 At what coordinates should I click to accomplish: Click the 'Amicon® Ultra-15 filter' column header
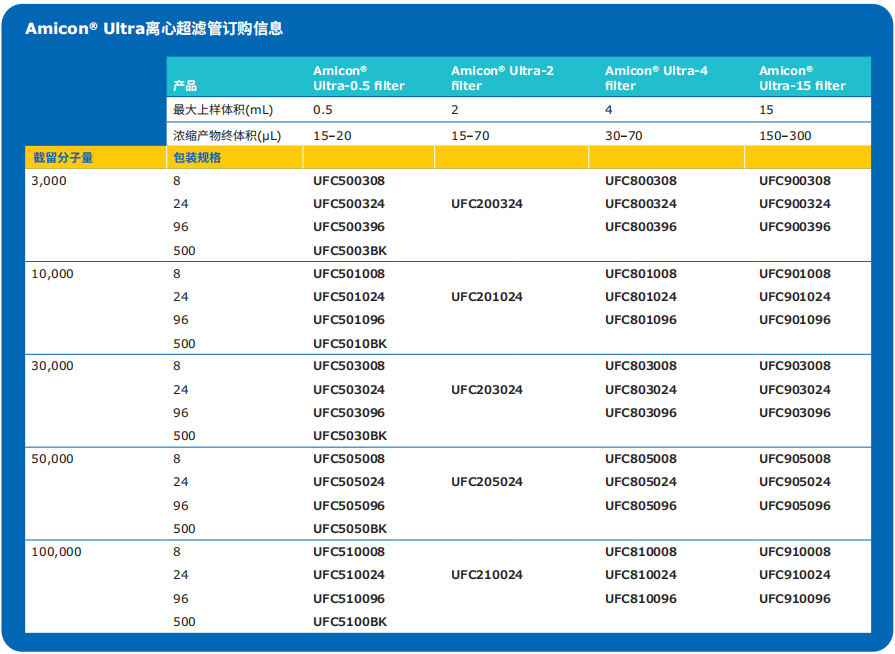(x=802, y=78)
